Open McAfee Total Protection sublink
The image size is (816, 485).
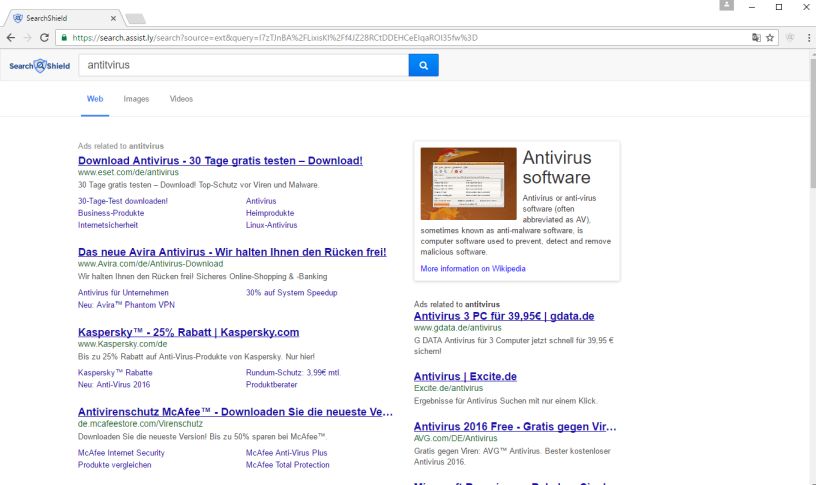tap(288, 465)
